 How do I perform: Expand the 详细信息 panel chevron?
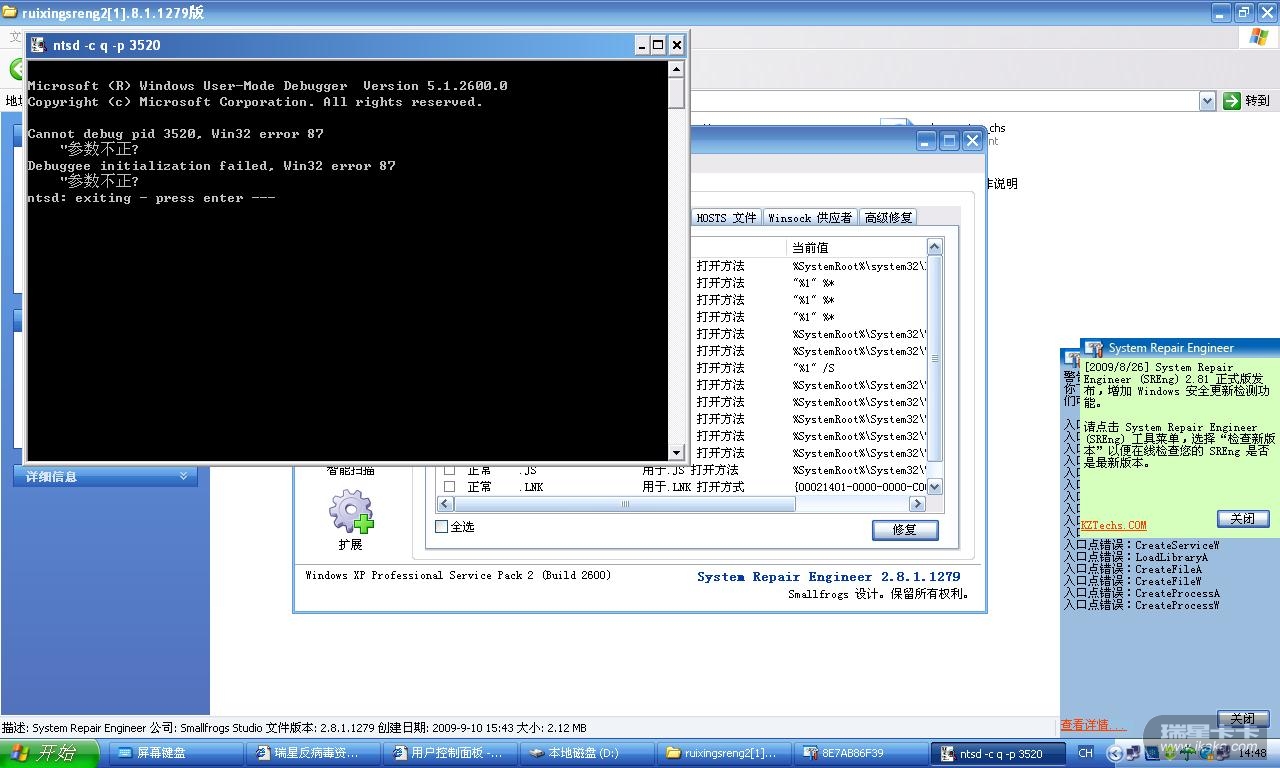[183, 476]
